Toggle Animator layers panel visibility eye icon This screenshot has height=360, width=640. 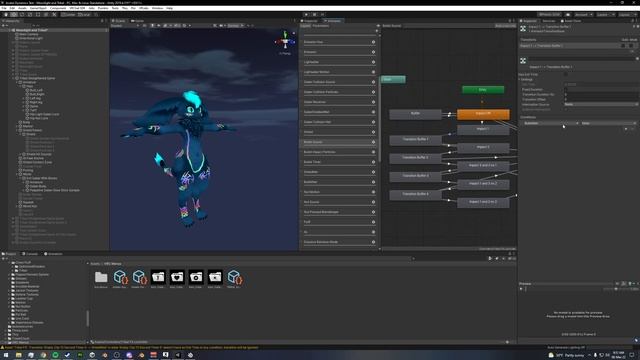tap(378, 26)
